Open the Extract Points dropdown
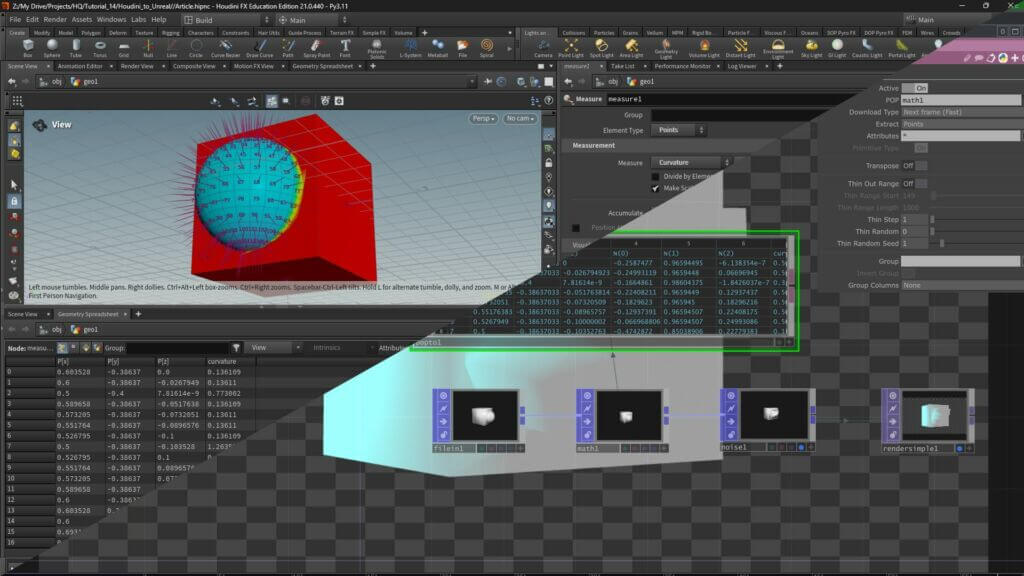Image resolution: width=1024 pixels, height=576 pixels. point(961,124)
